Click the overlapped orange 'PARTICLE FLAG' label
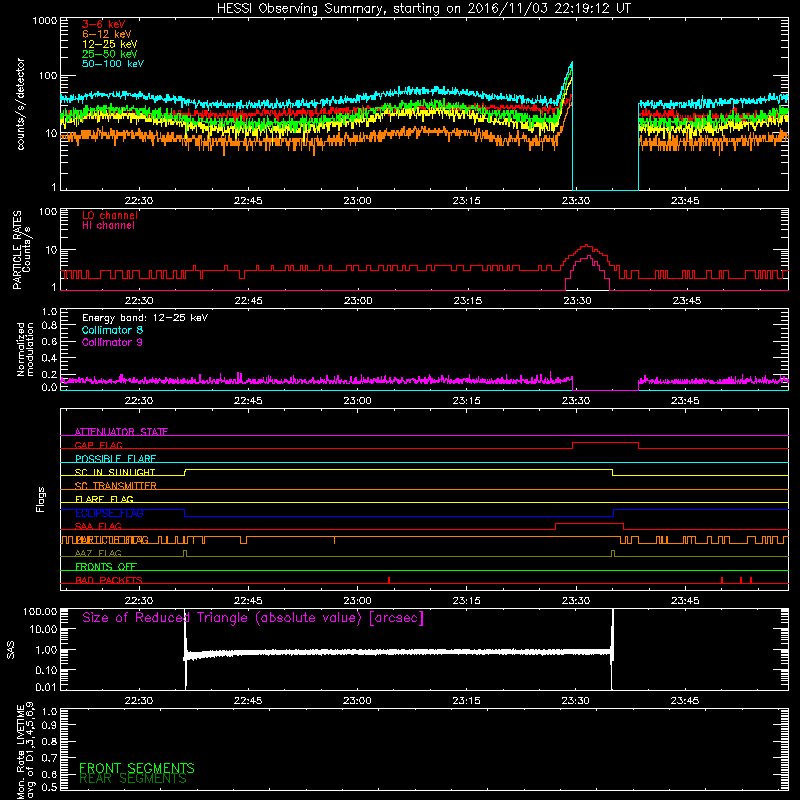 pyautogui.click(x=112, y=539)
